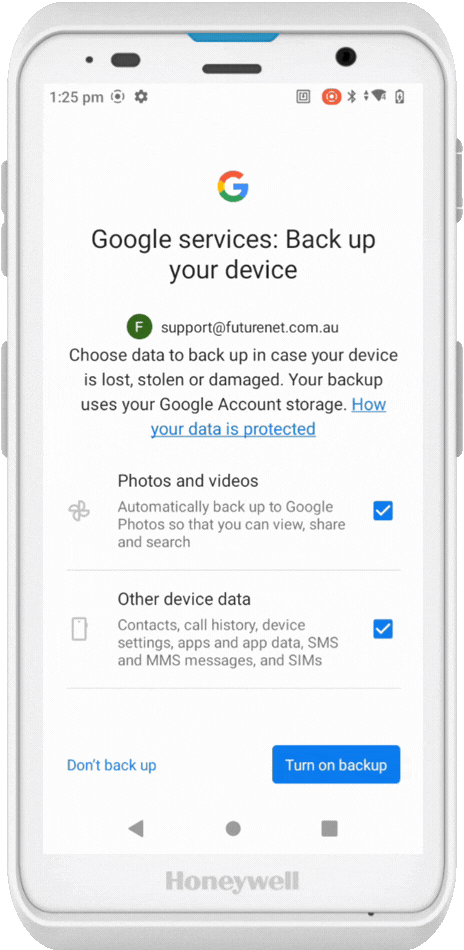The image size is (464, 950).
Task: Tap the NFC icon in status bar
Action: [x=303, y=96]
